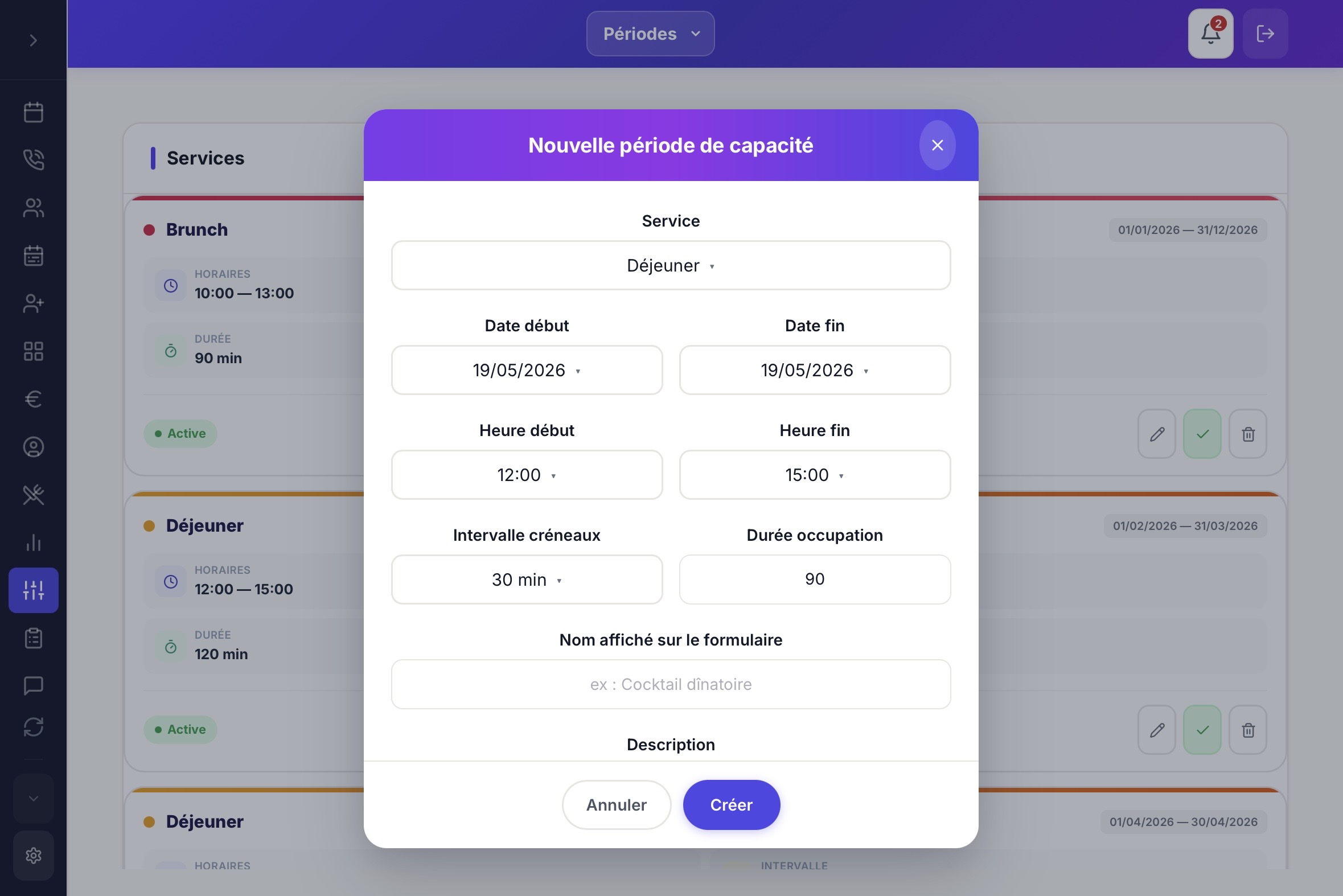Open the Intervalle créneaux 30 min dropdown
Viewport: 1343px width, 896px height.
click(527, 579)
